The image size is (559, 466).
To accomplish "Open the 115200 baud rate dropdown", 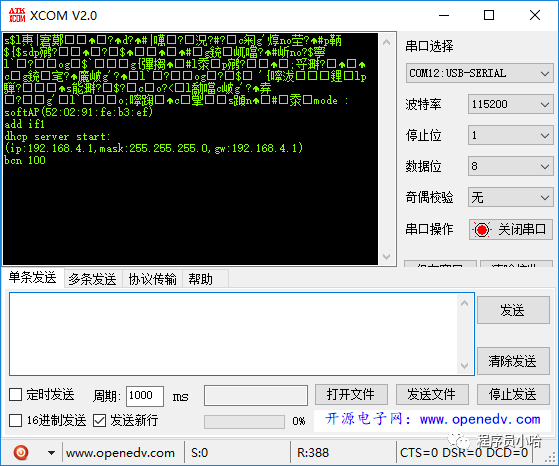I will [x=510, y=104].
